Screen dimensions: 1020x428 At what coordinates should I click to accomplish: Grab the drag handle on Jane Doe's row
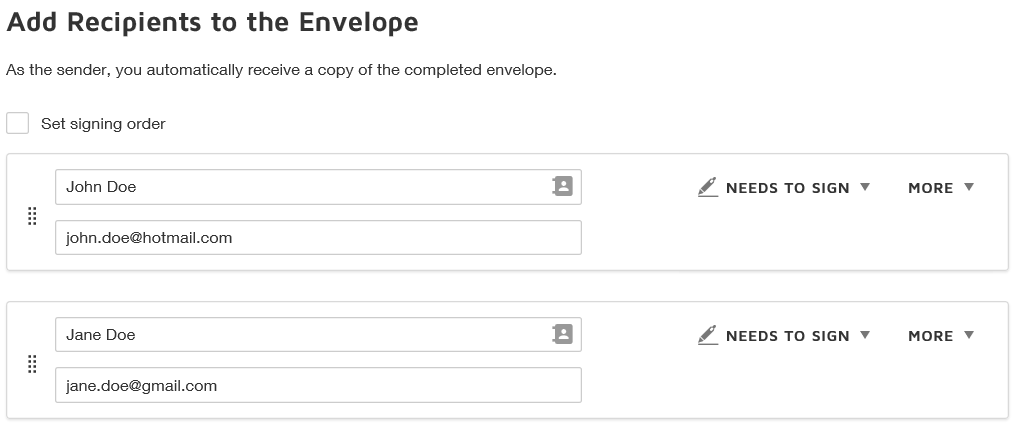[31, 364]
